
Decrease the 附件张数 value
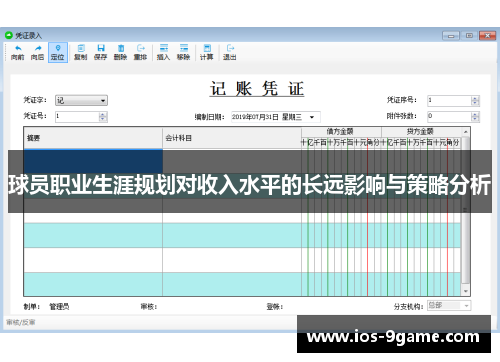475,119
